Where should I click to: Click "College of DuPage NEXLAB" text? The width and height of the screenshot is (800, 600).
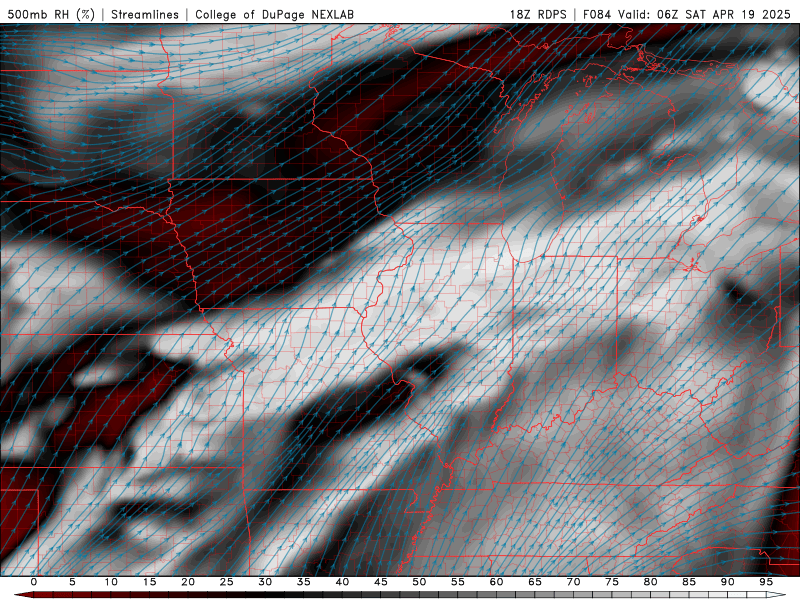coord(274,14)
